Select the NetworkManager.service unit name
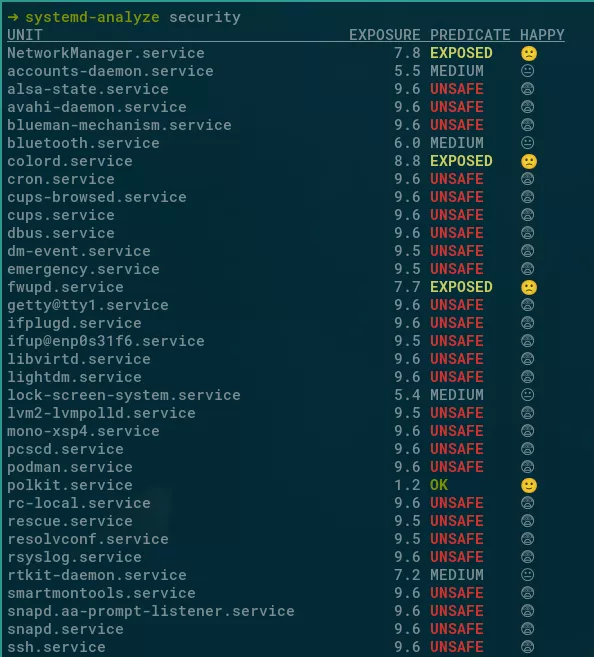Screen dimensions: 594x657 click(x=106, y=53)
